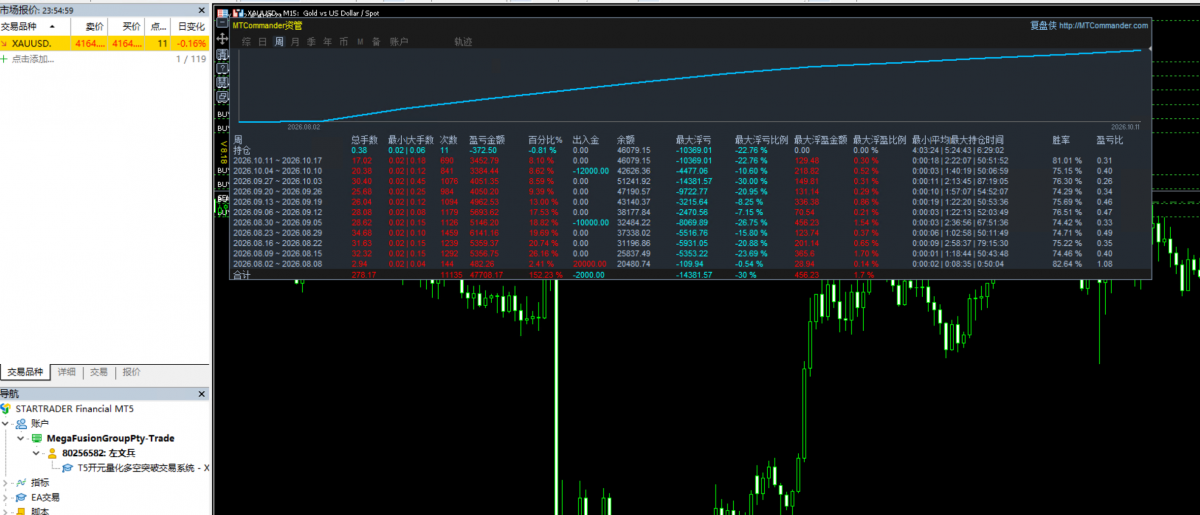Click the 持仓 positions row label
1200x515 pixels.
pos(241,150)
